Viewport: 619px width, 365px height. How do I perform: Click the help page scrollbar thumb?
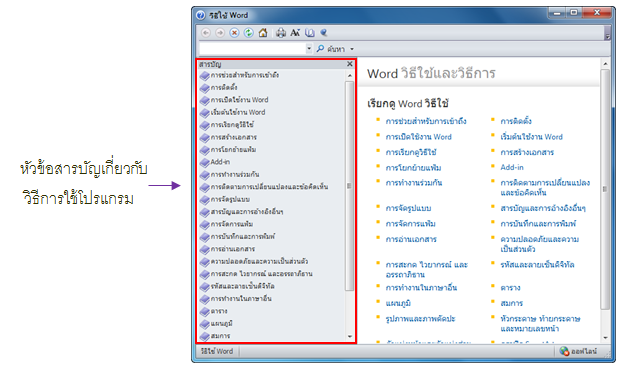click(x=605, y=189)
